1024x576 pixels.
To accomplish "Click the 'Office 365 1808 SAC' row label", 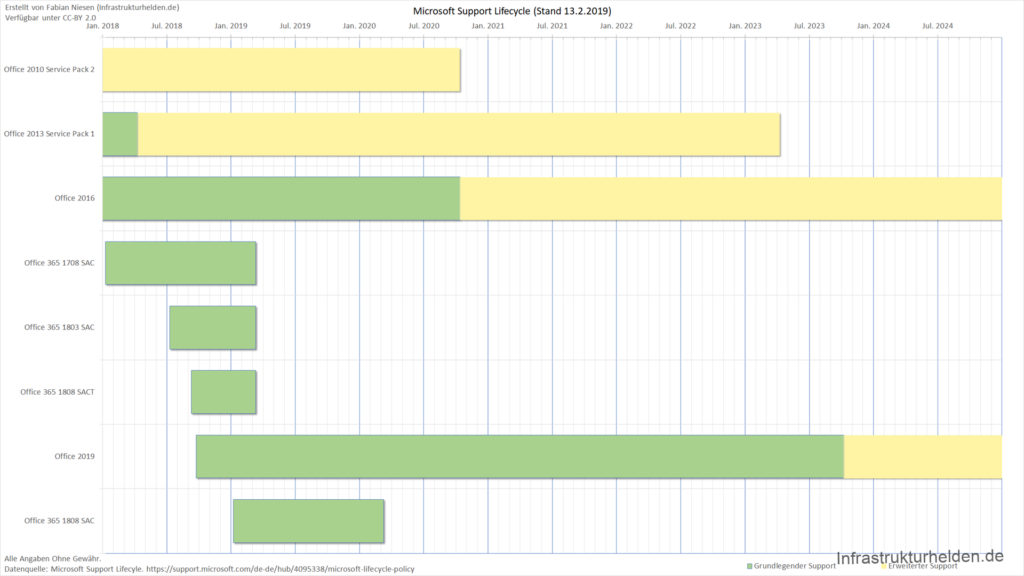I will click(59, 521).
